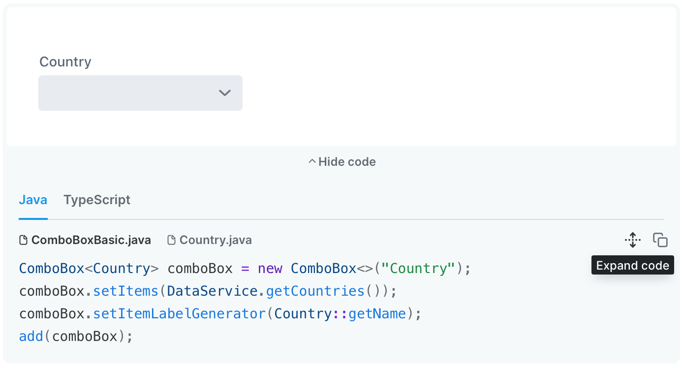Screen dimensions: 682x368
Task: Focus the empty Country combo box field
Action: pyautogui.click(x=140, y=93)
